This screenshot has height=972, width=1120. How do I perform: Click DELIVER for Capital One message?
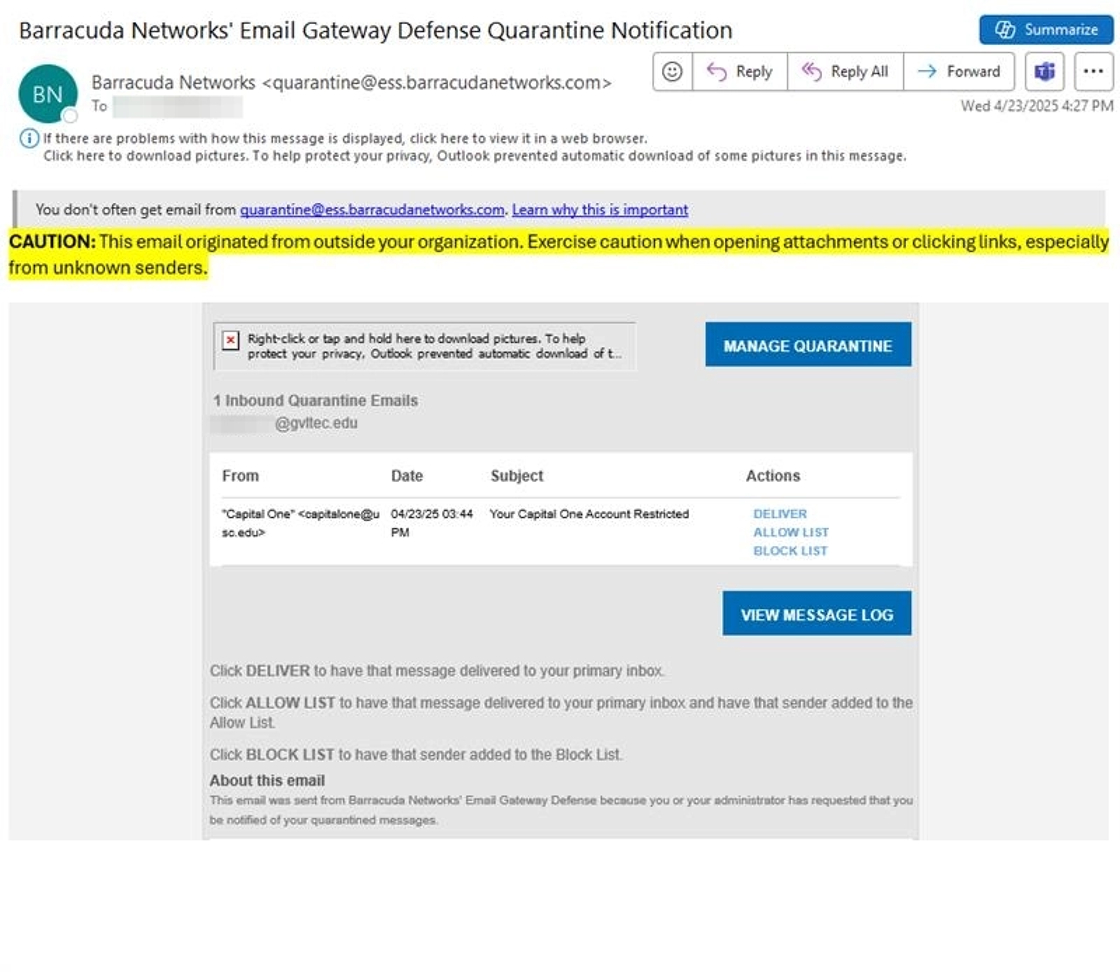pos(780,514)
